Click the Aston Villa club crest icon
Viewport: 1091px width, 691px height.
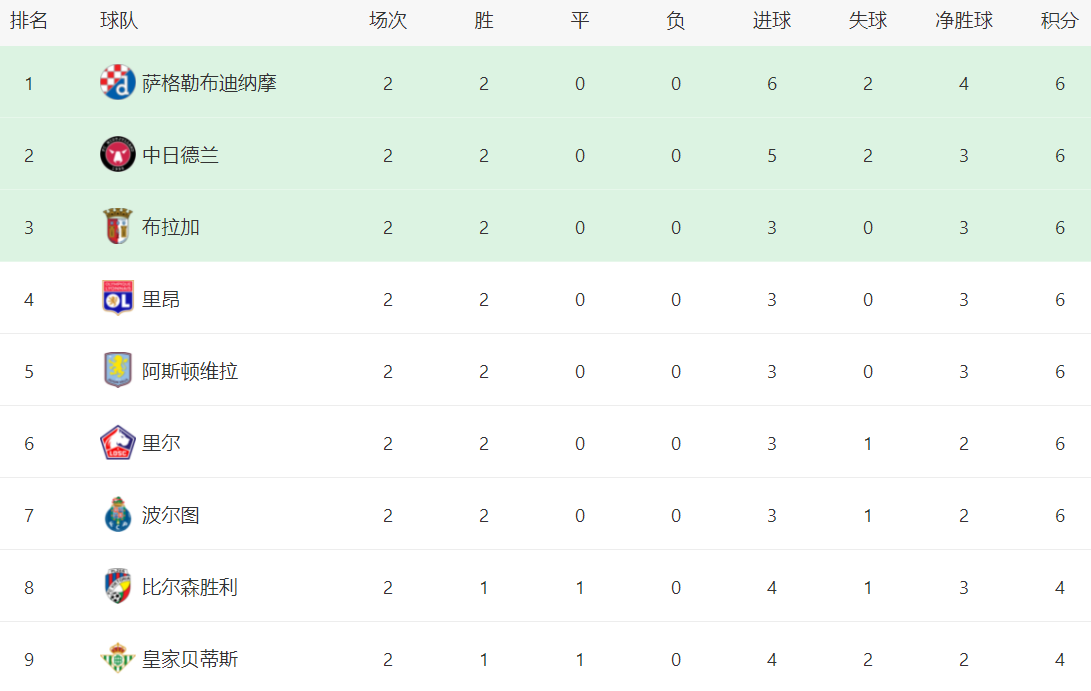pos(117,371)
